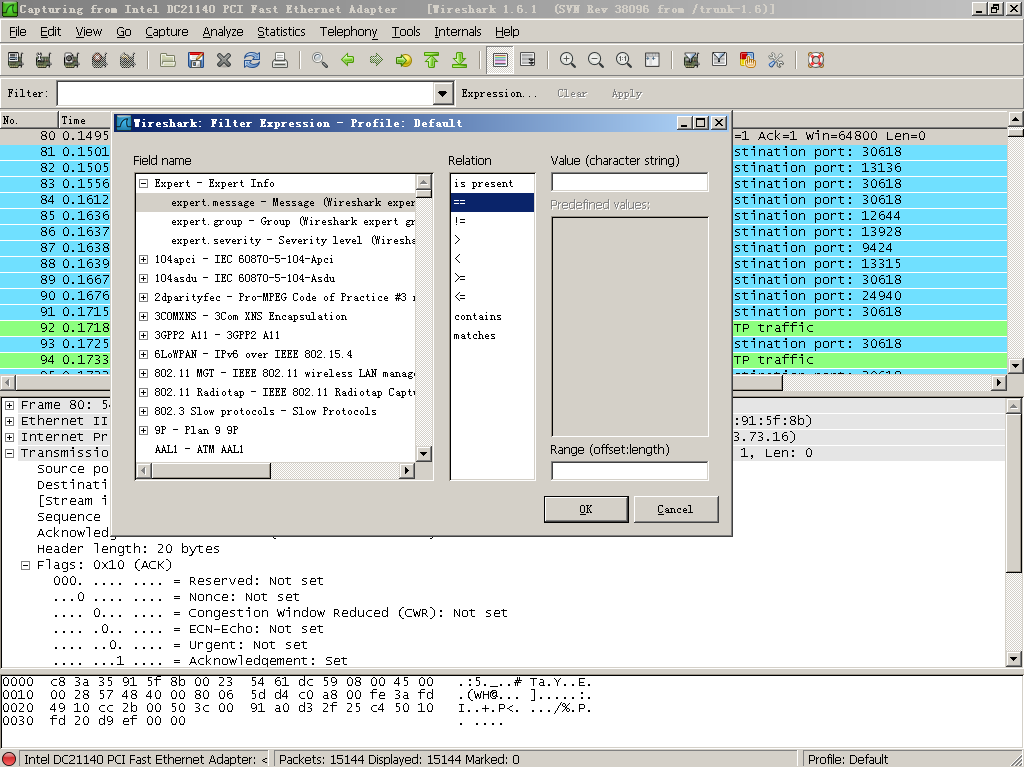Click in the Filter text field
1024x768 pixels.
pos(246,93)
